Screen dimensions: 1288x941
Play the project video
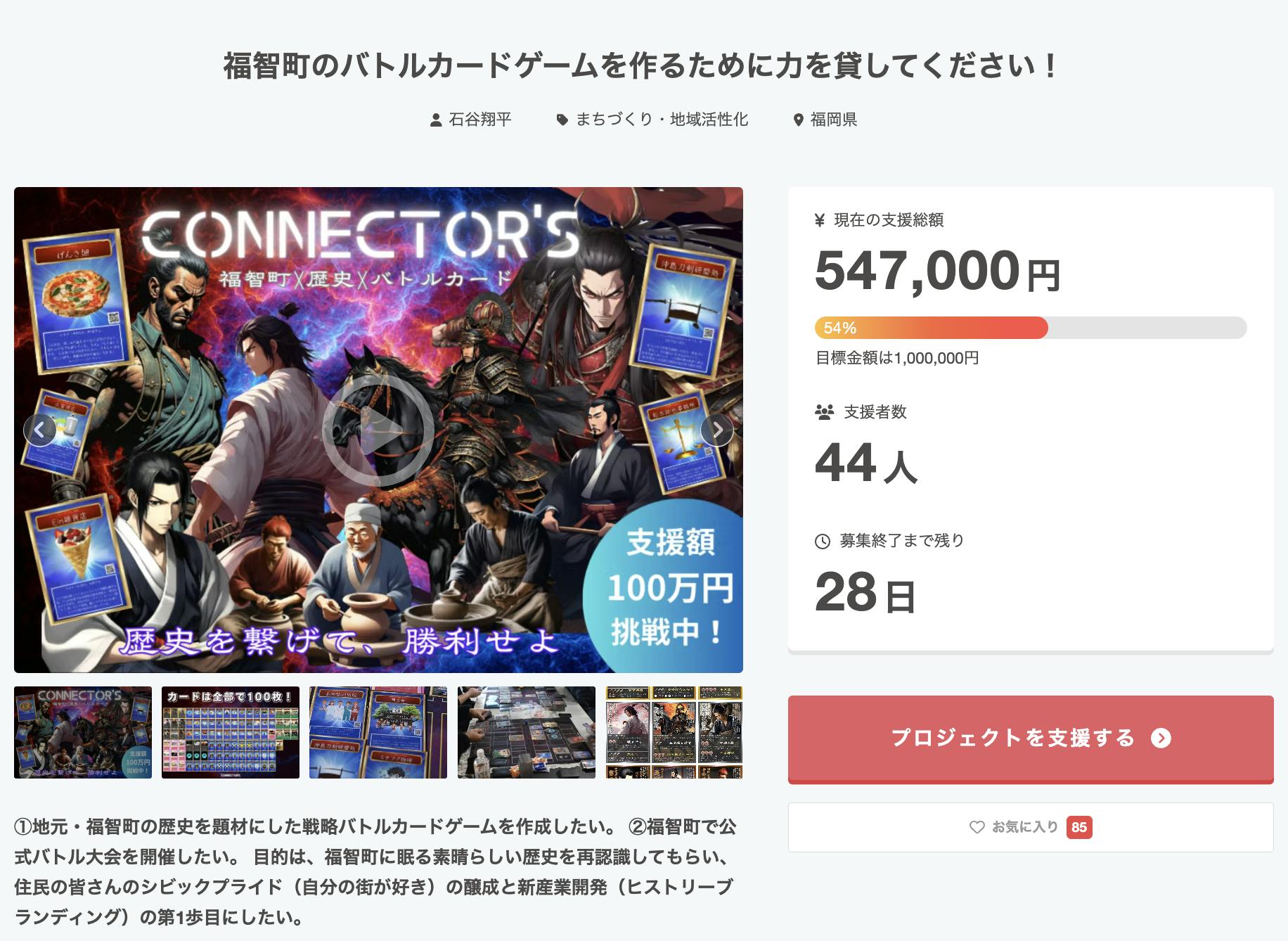tap(378, 430)
